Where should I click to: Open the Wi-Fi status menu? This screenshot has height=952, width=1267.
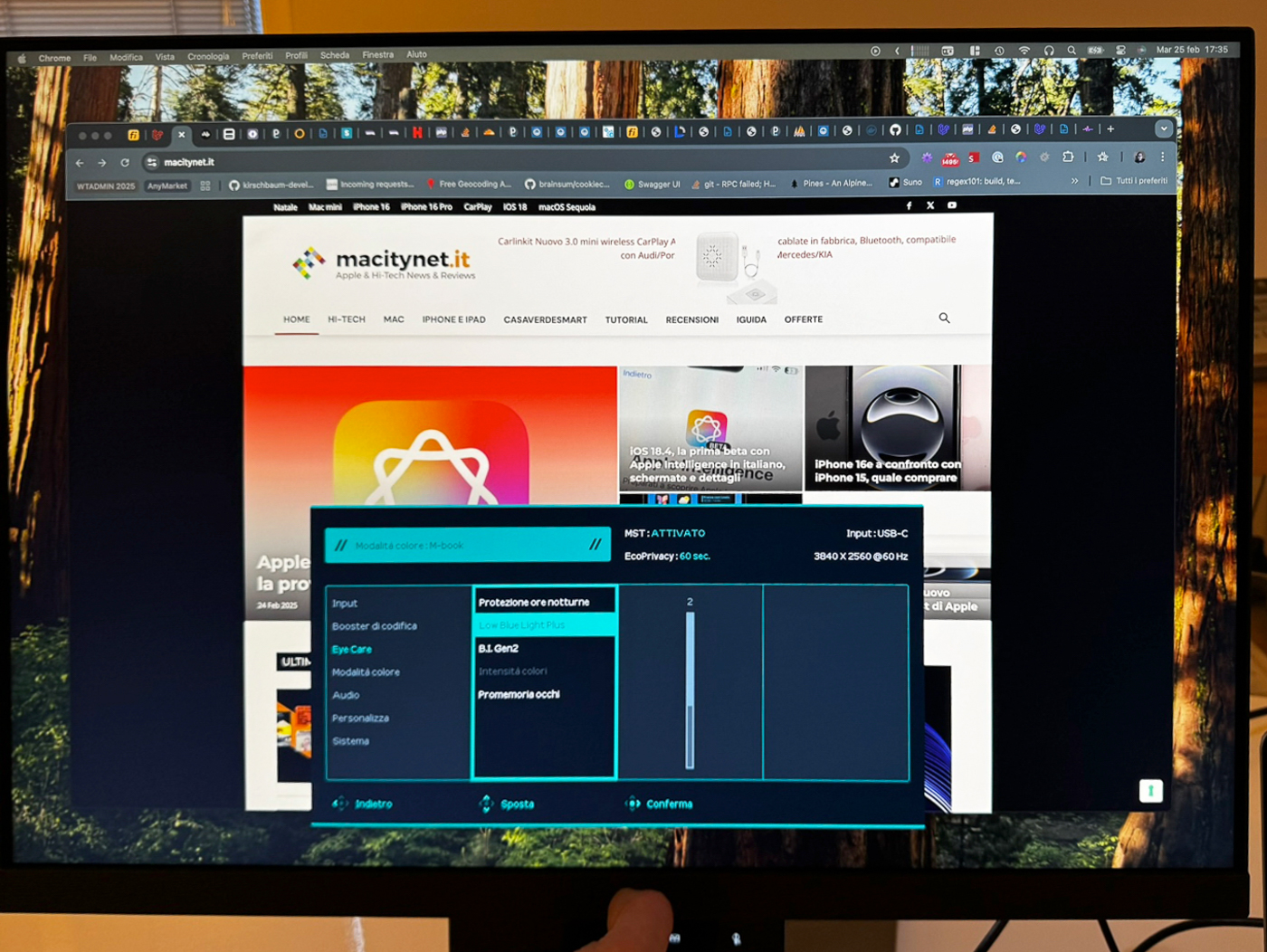(1024, 51)
